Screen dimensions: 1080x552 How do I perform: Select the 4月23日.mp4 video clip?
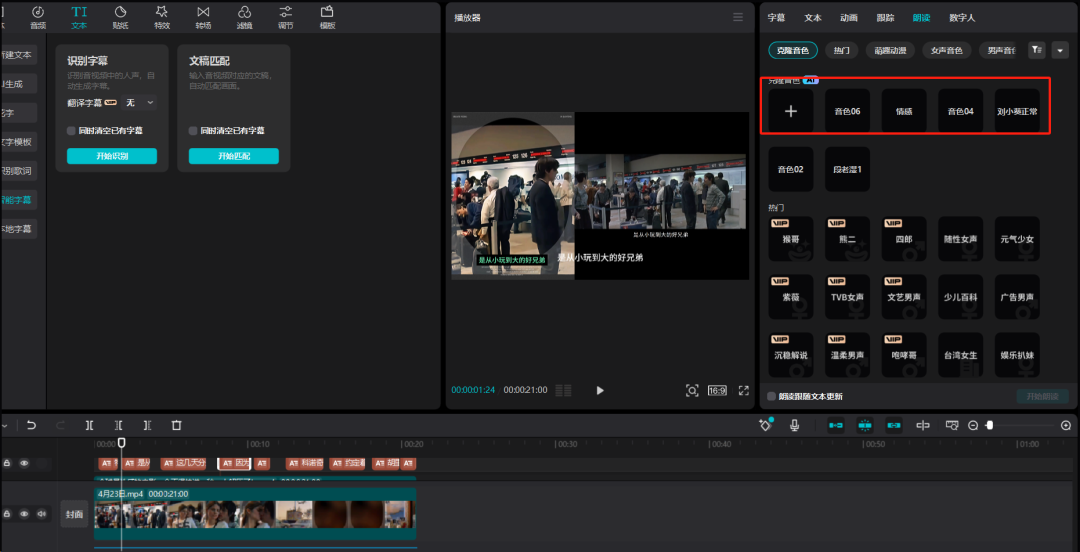point(255,514)
